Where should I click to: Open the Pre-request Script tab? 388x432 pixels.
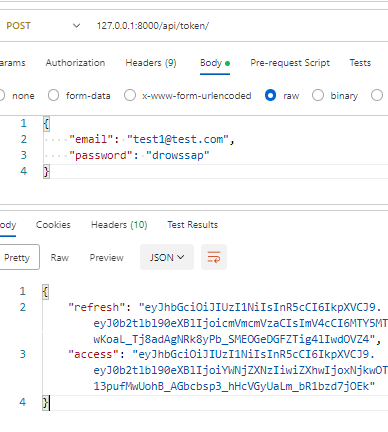(x=290, y=63)
